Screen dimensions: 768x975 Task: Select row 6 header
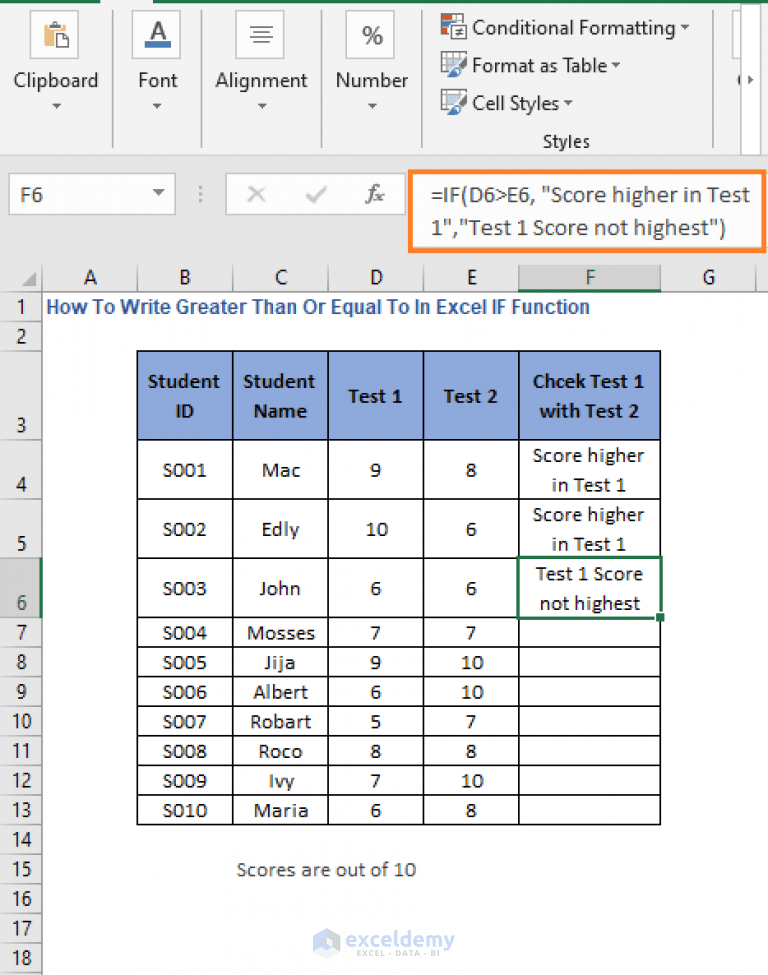pyautogui.click(x=21, y=588)
